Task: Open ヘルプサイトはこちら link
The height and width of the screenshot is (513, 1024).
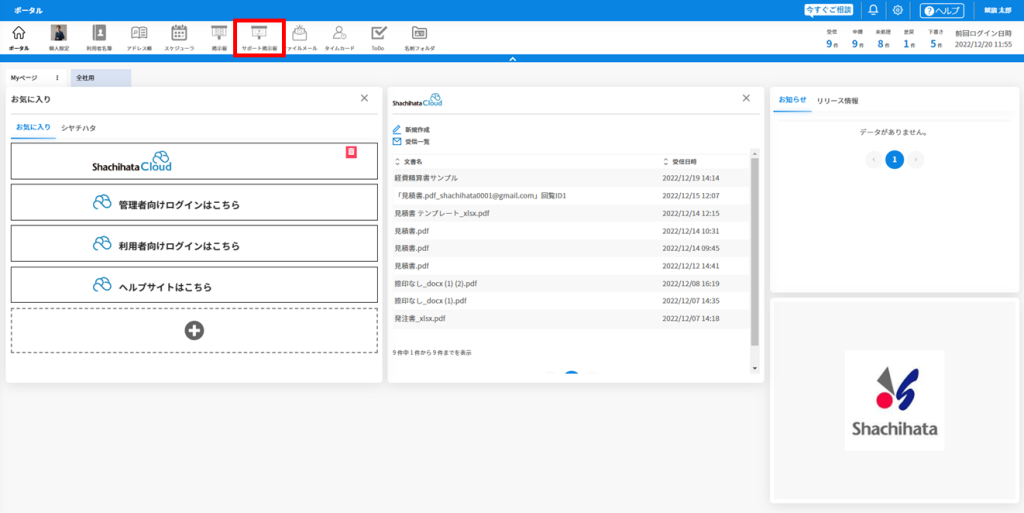Action: [x=194, y=285]
